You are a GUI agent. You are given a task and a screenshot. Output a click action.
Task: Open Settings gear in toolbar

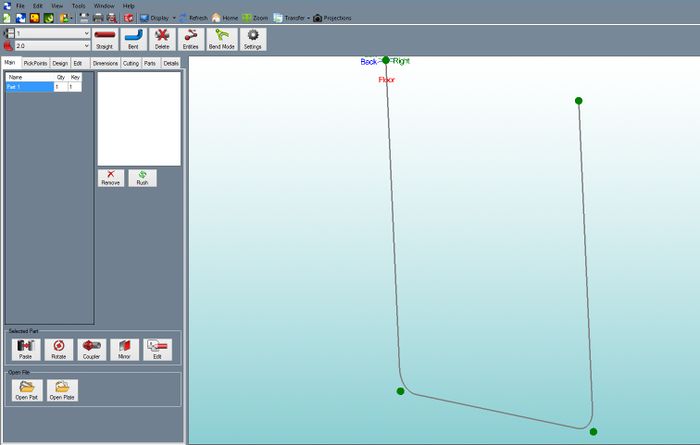coord(253,39)
